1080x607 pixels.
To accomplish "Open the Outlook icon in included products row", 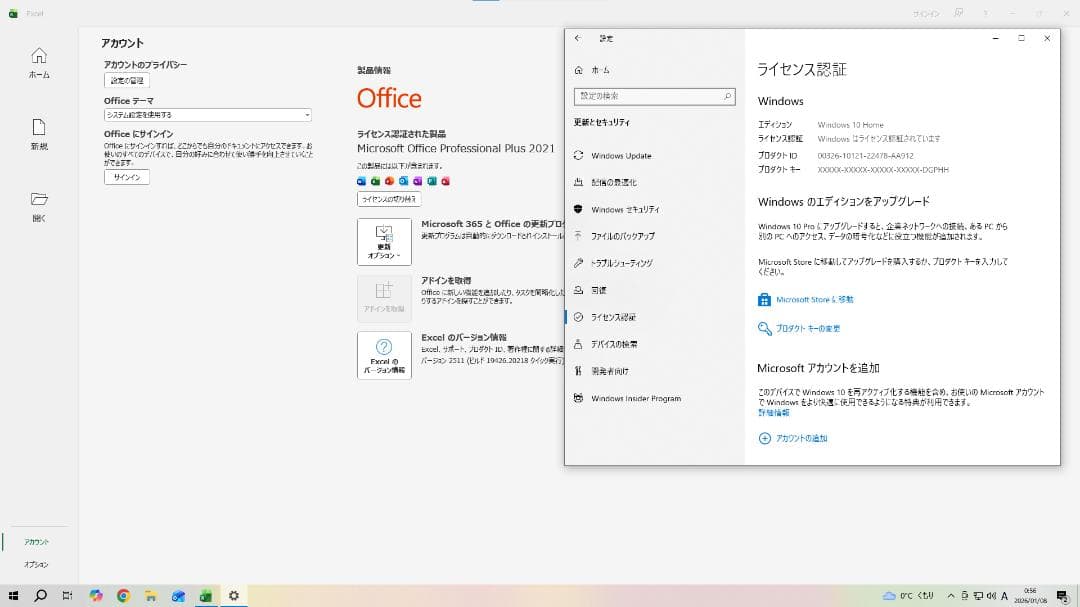I will tap(402, 181).
